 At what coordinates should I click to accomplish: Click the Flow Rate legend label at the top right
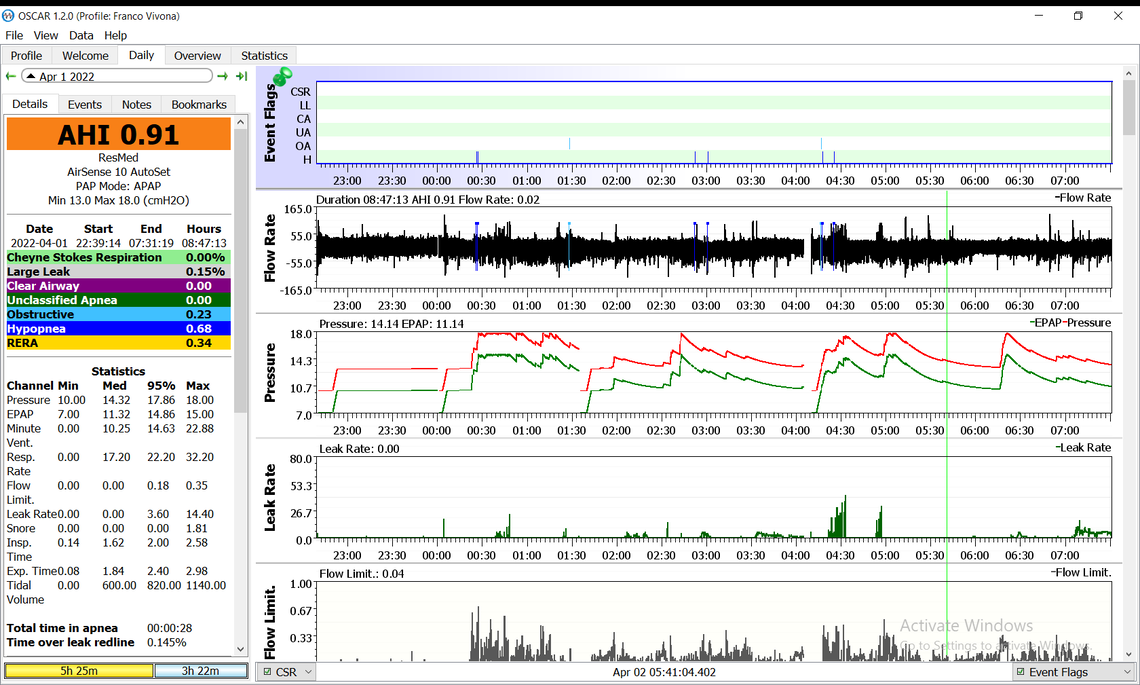1083,197
